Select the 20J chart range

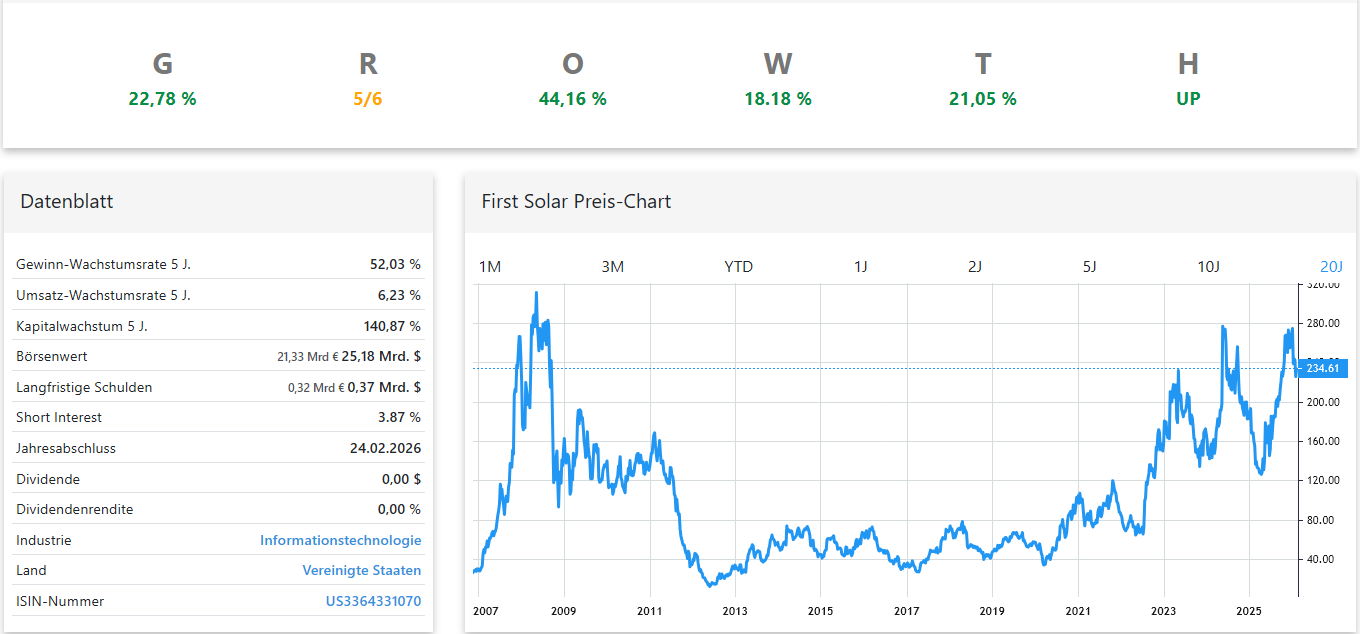(1331, 266)
